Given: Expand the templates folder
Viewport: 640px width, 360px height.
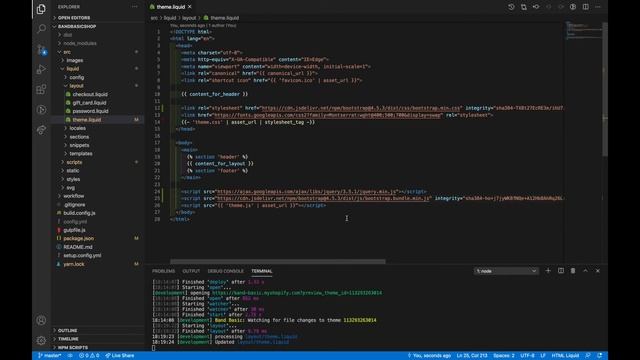Looking at the screenshot, I should click(98, 154).
